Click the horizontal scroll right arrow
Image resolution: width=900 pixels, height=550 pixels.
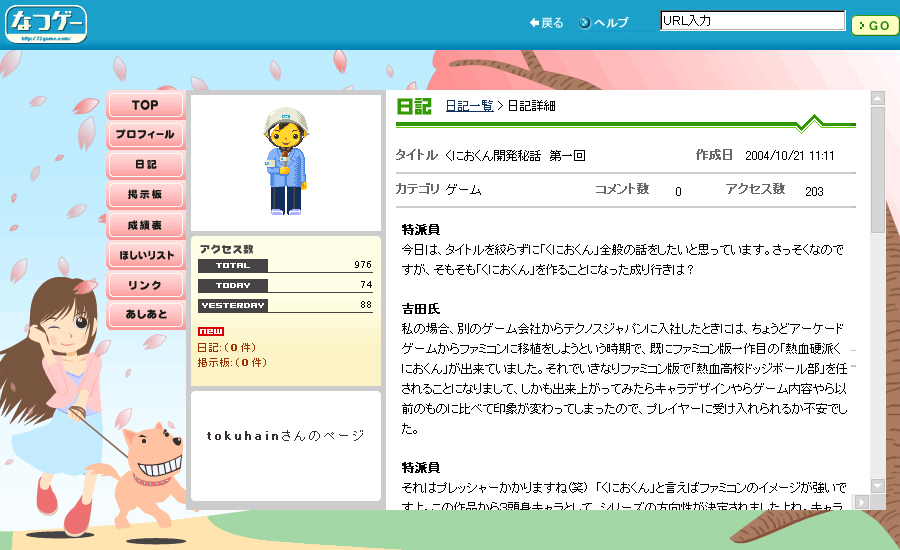tap(862, 500)
